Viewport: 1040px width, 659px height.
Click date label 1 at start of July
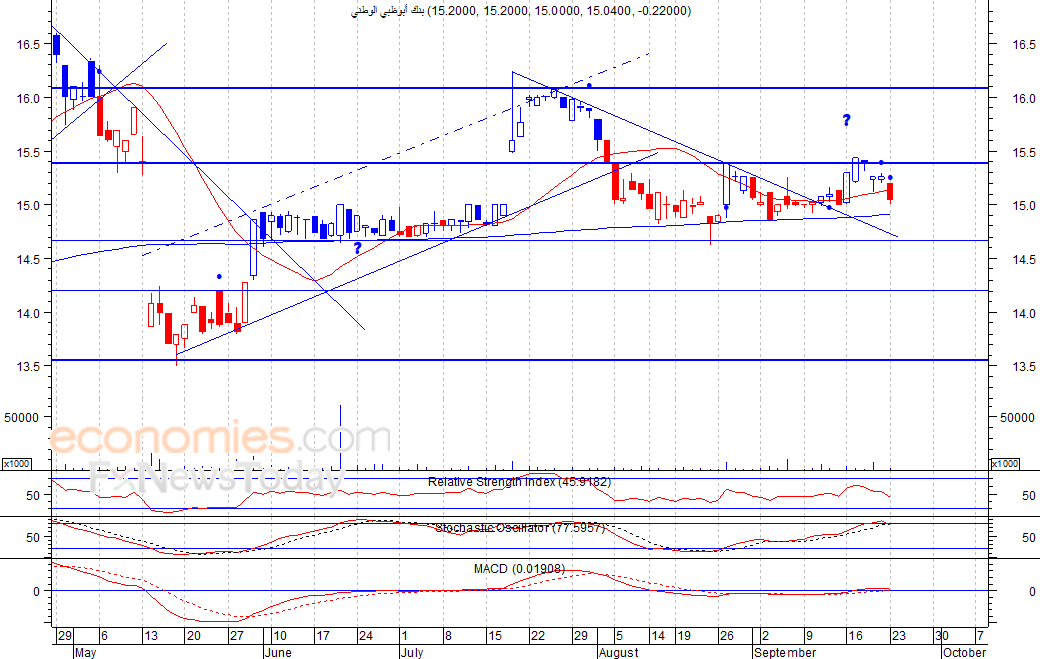(405, 636)
